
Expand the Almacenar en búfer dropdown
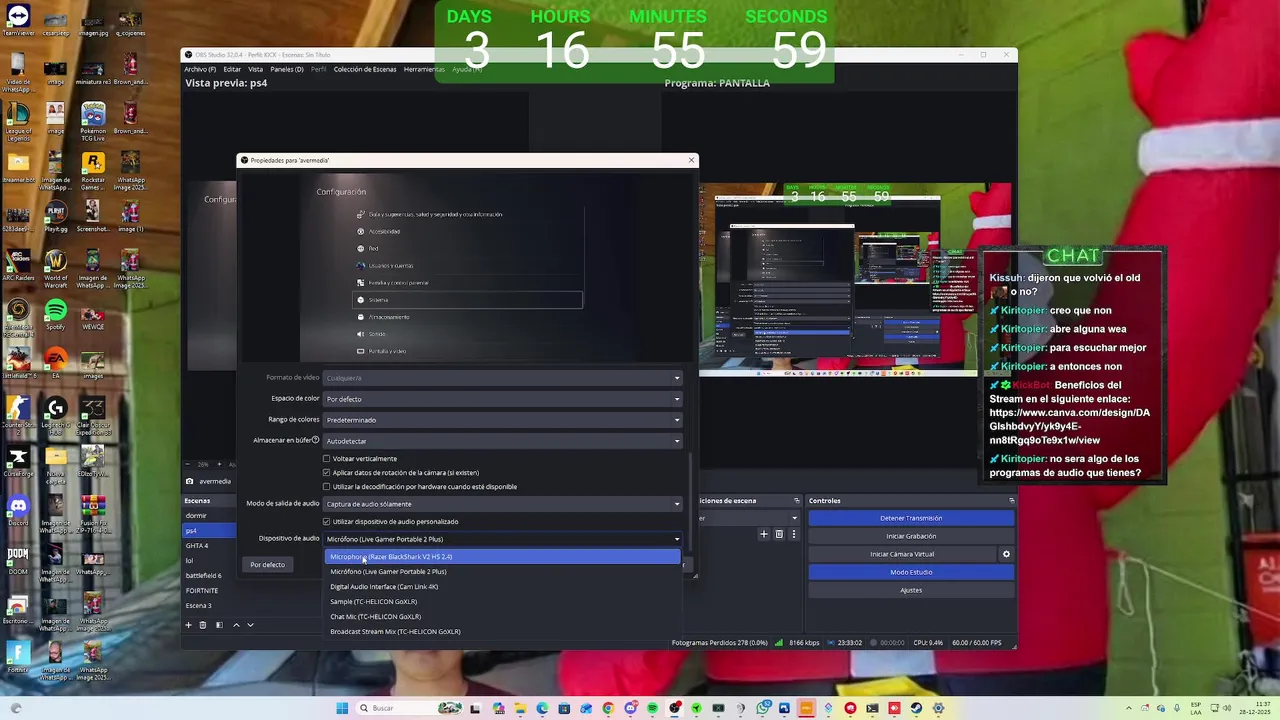click(x=503, y=441)
